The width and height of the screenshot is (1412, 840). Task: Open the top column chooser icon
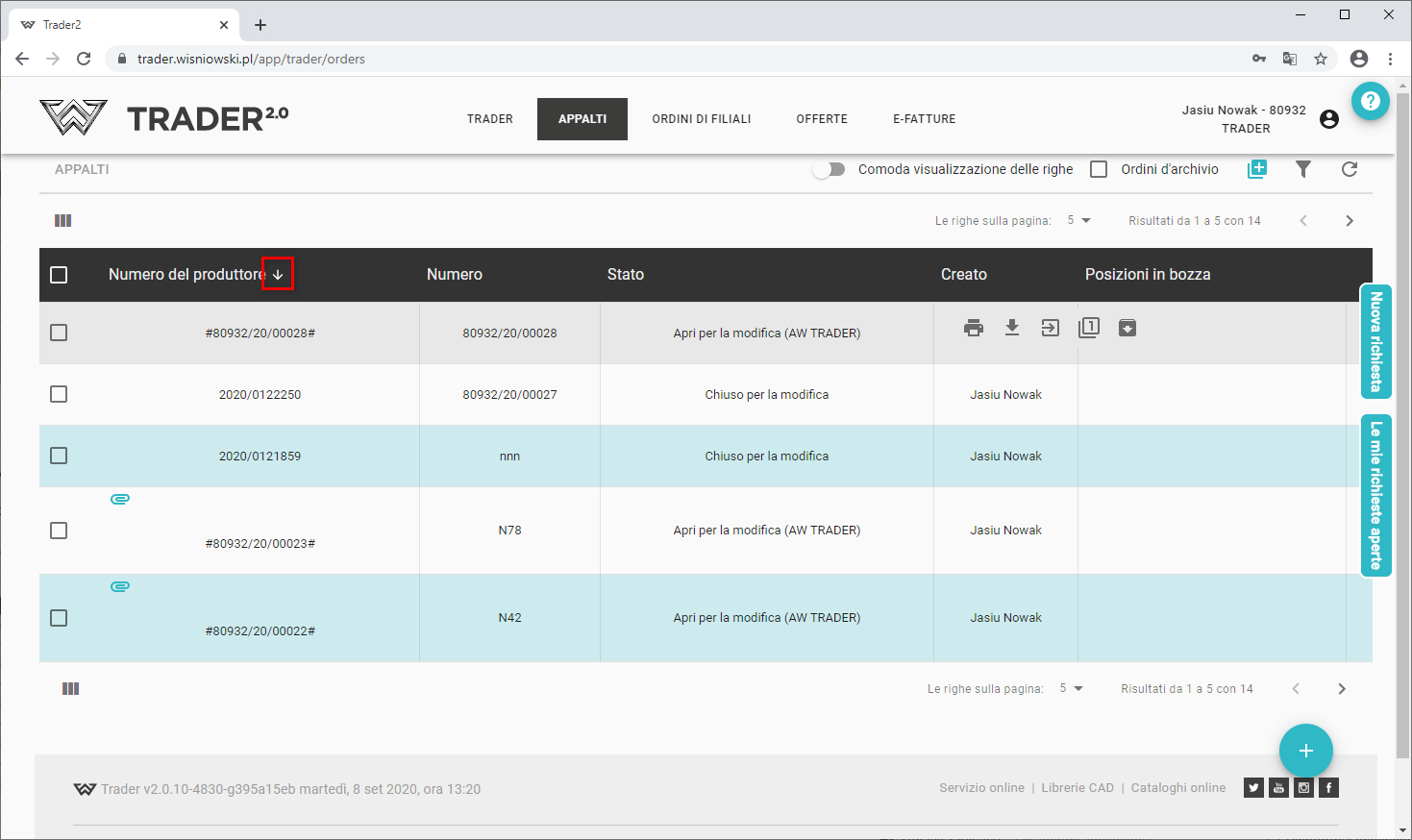[63, 221]
